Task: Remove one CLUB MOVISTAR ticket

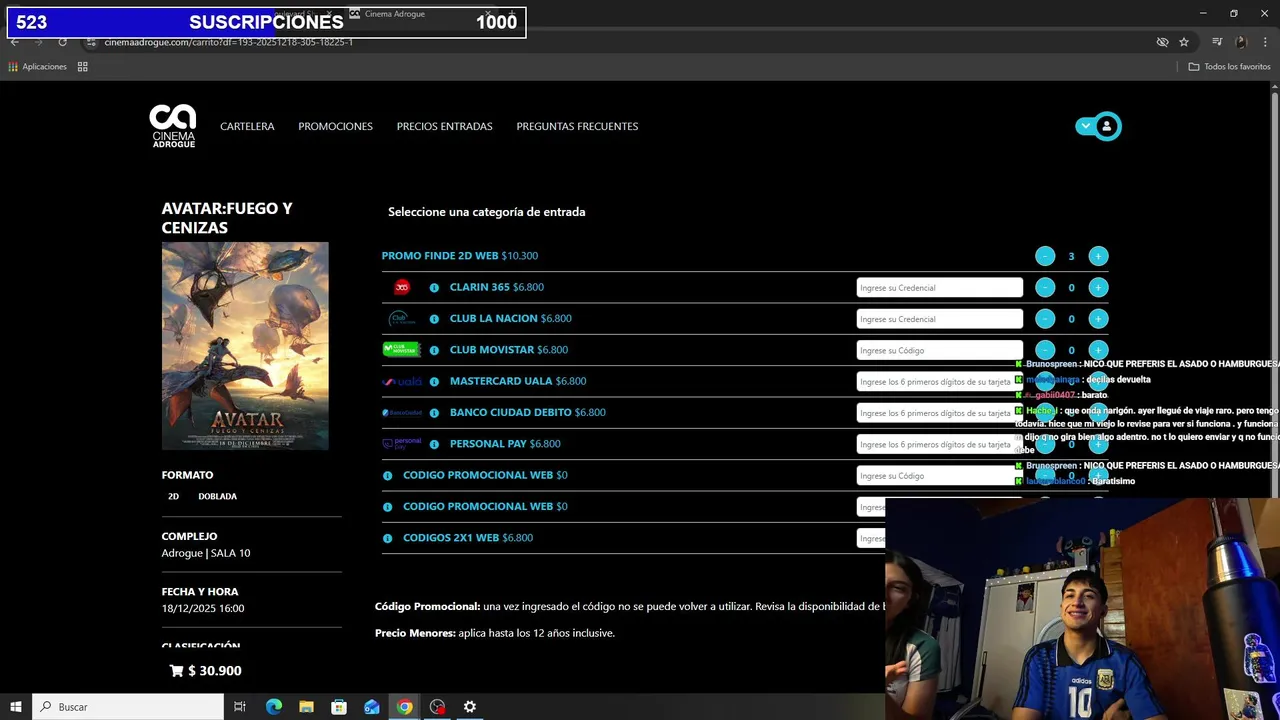Action: click(x=1045, y=350)
